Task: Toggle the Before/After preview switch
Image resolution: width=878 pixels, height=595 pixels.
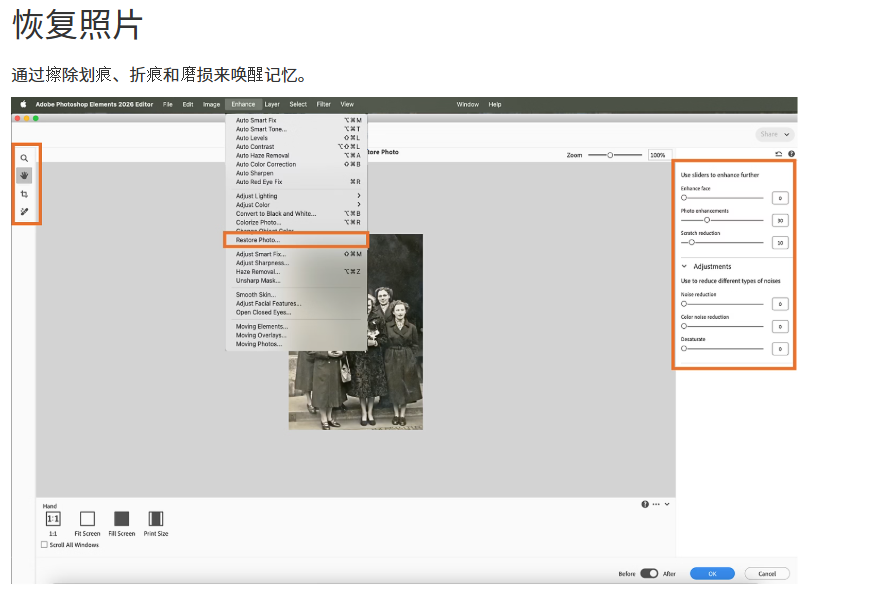Action: coord(649,573)
